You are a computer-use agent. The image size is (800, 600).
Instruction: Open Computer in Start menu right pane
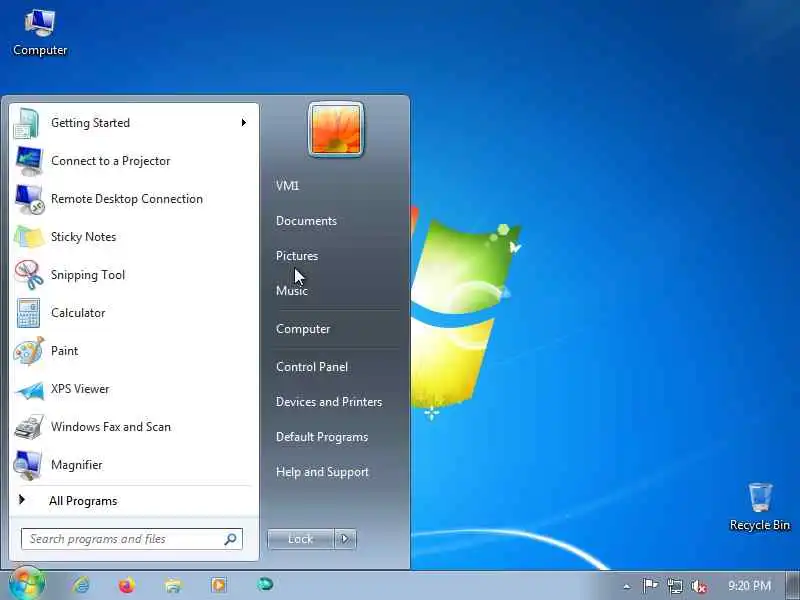pos(303,329)
